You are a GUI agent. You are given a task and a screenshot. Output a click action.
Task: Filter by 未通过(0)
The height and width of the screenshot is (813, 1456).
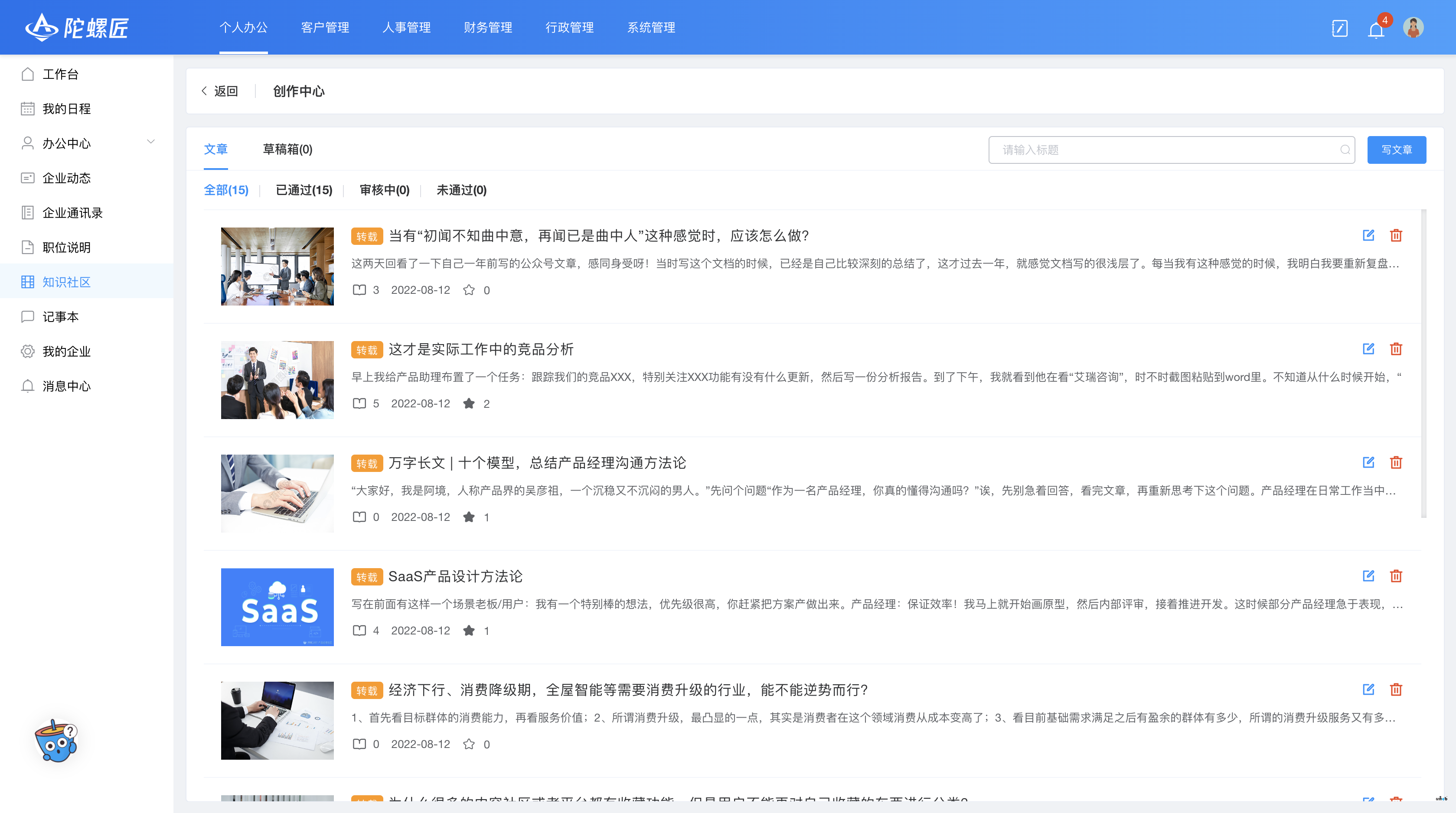pos(461,190)
